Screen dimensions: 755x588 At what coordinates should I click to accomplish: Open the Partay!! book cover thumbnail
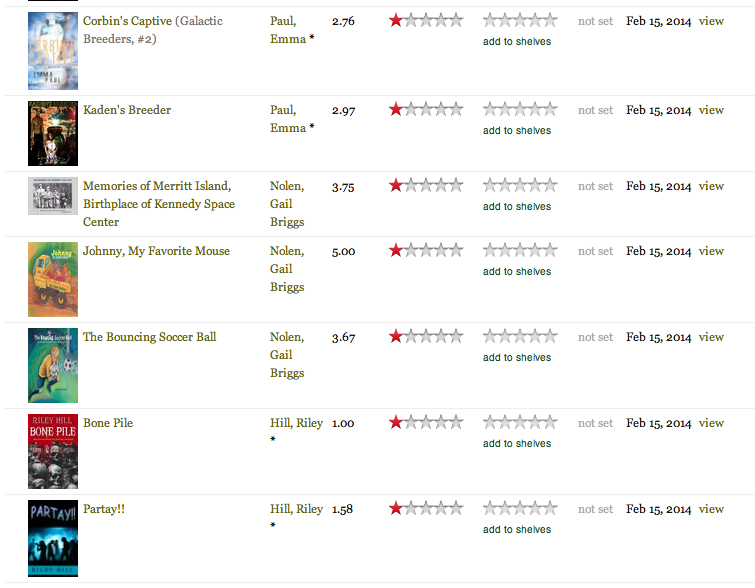coord(52,538)
